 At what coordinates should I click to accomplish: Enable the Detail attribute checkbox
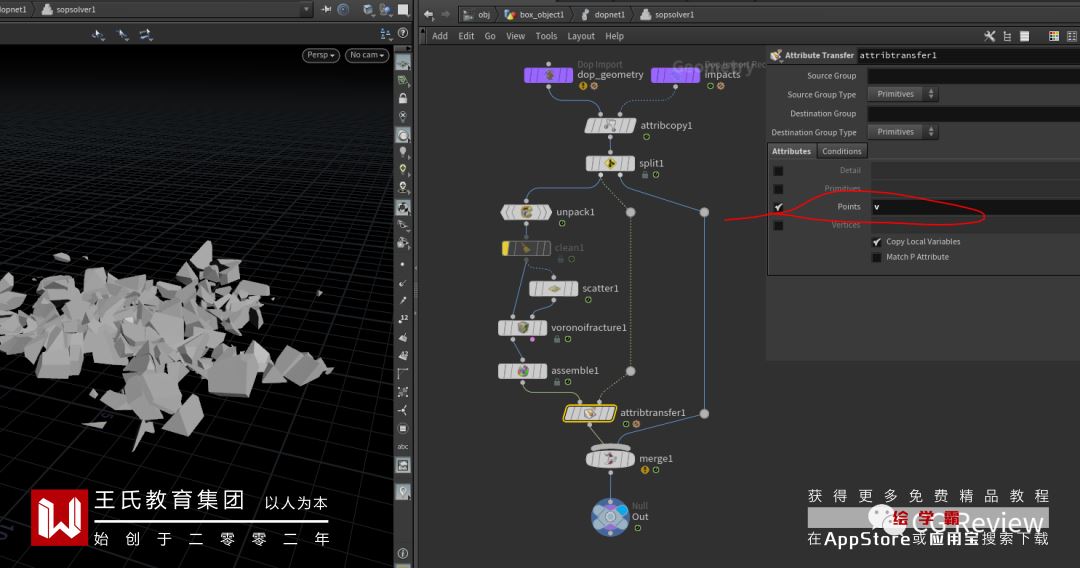[778, 171]
